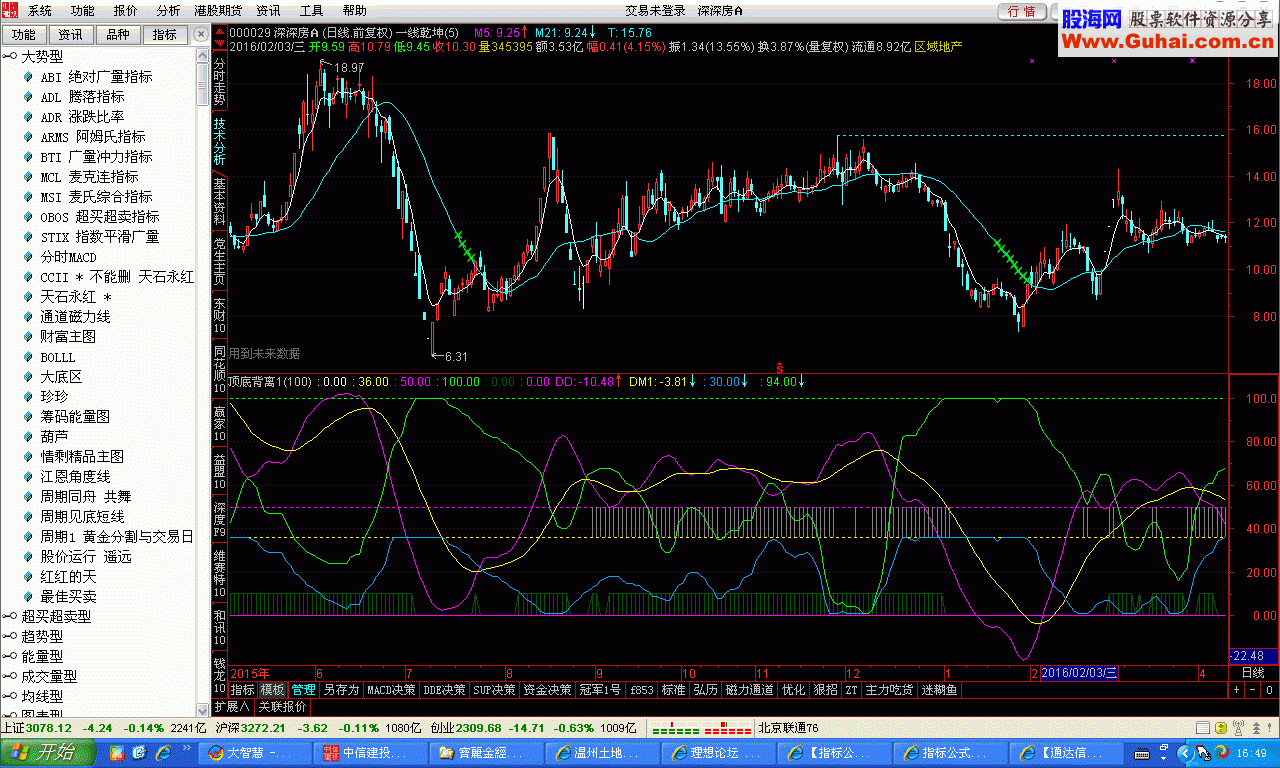Click the 日线 period selector
1280x768 pixels.
(1253, 673)
